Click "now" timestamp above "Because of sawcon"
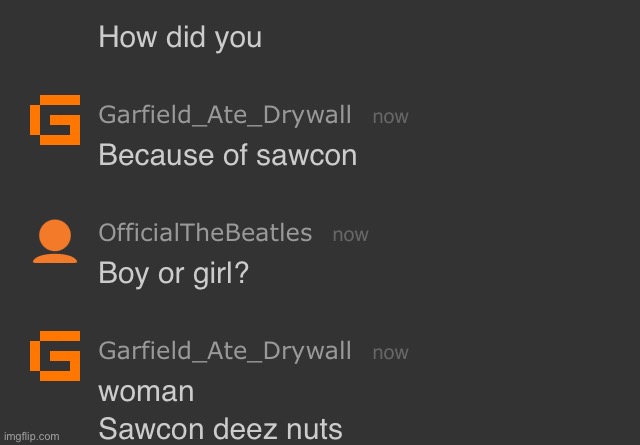Image resolution: width=640 pixels, height=445 pixels. coord(390,117)
